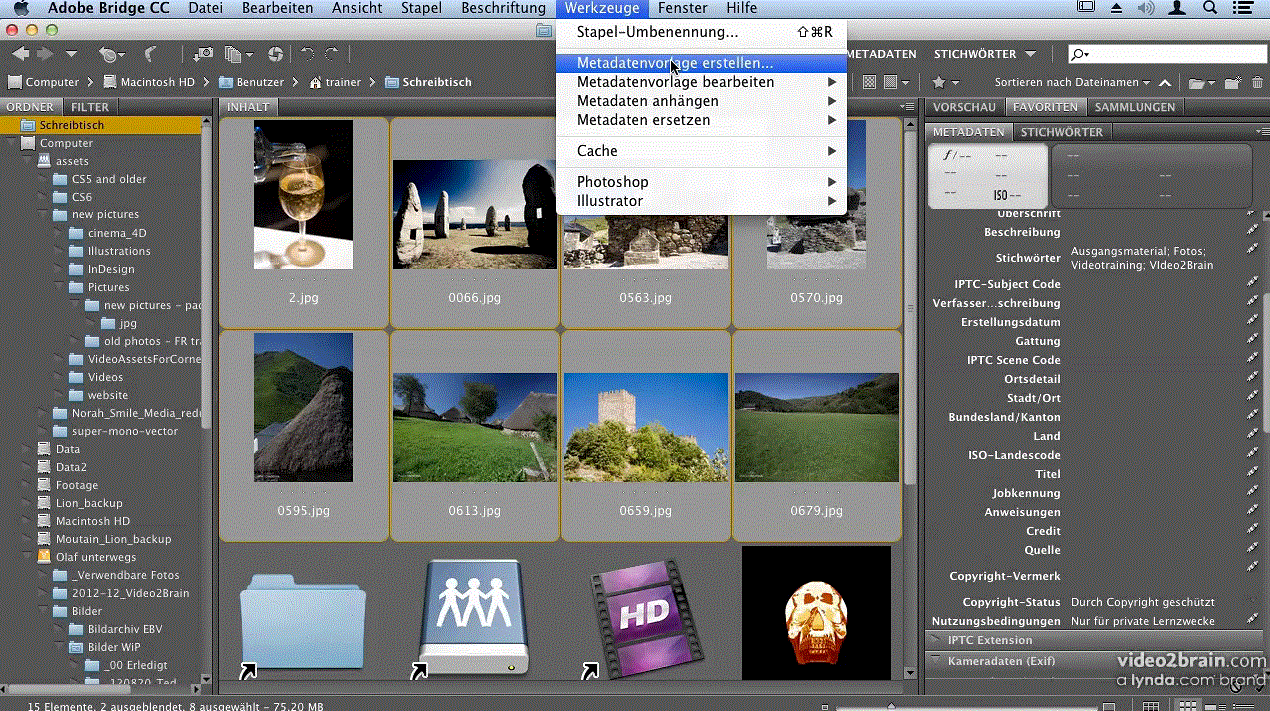Click the thumbnail quality checkerboard icon

click(x=870, y=82)
